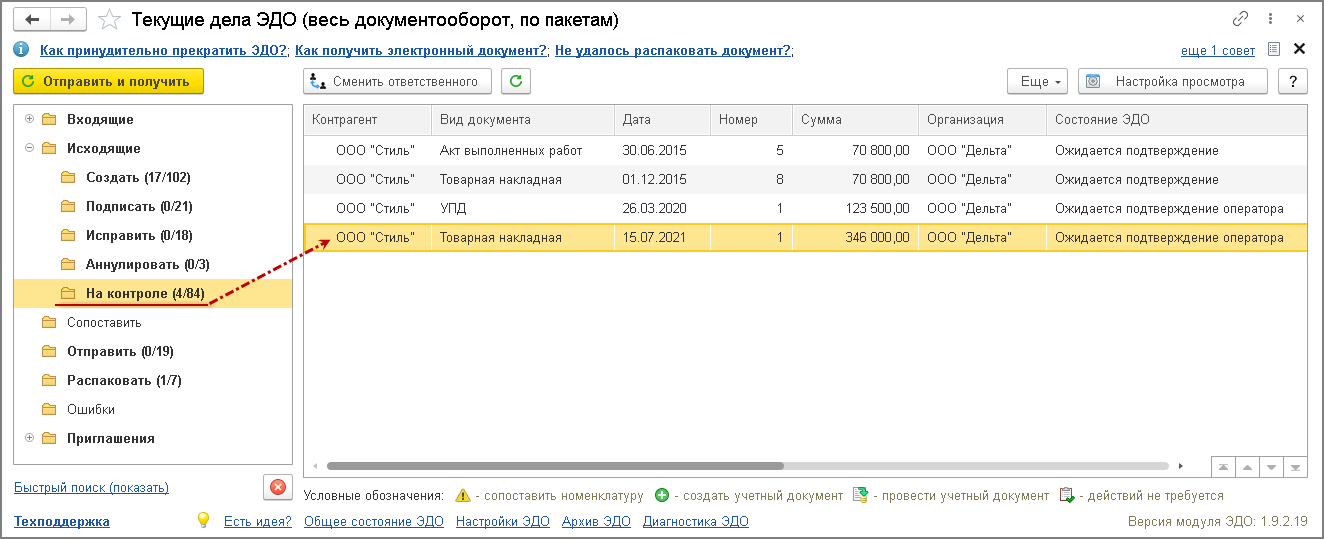The height and width of the screenshot is (539, 1324).
Task: Collapse the 'Исходящие' tree node
Action: [x=29, y=148]
